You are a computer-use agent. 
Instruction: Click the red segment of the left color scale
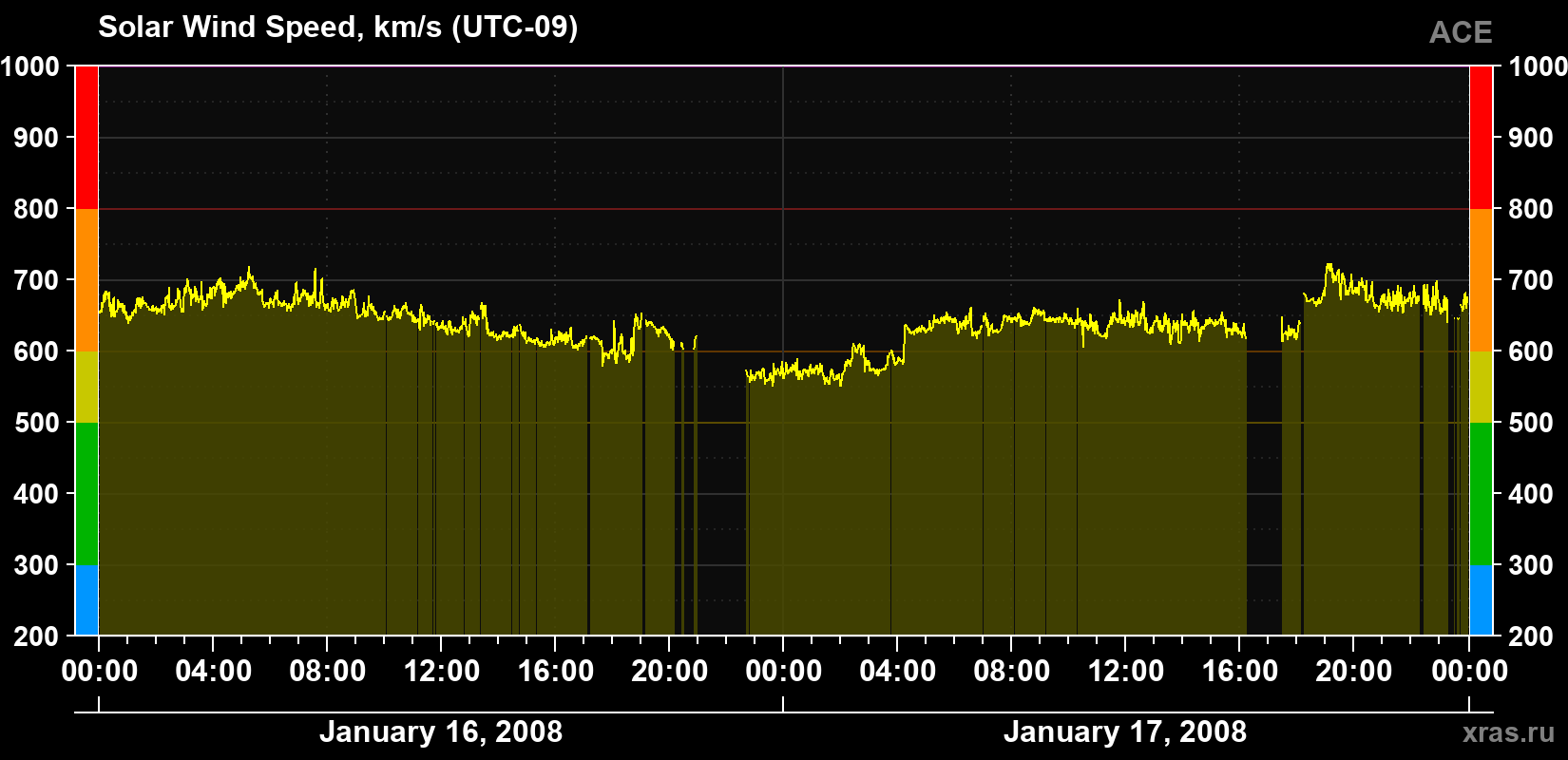[86, 138]
